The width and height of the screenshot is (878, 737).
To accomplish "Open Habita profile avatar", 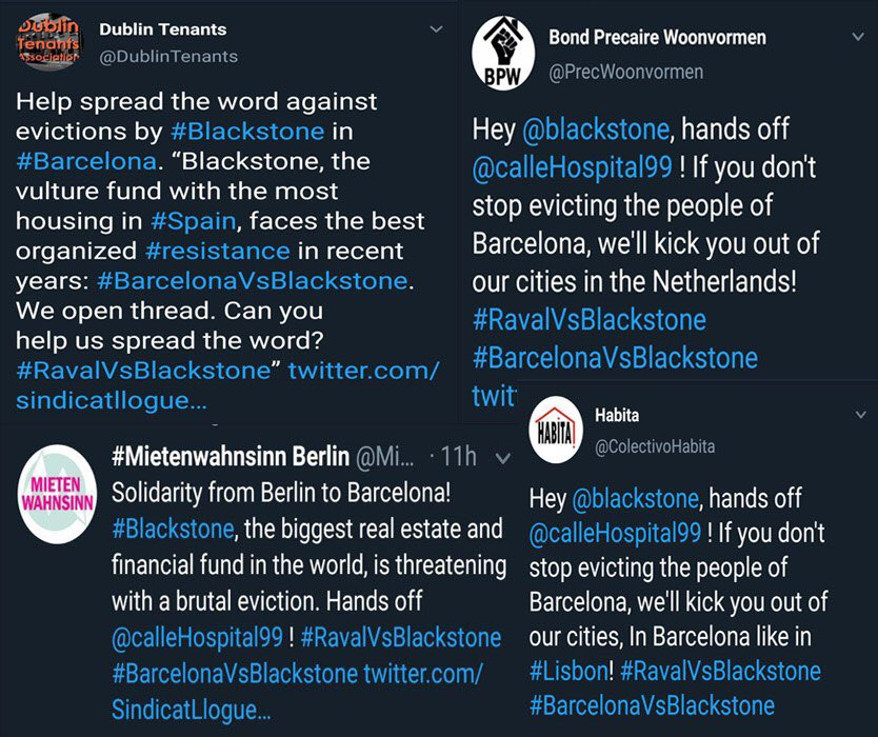I will click(555, 428).
